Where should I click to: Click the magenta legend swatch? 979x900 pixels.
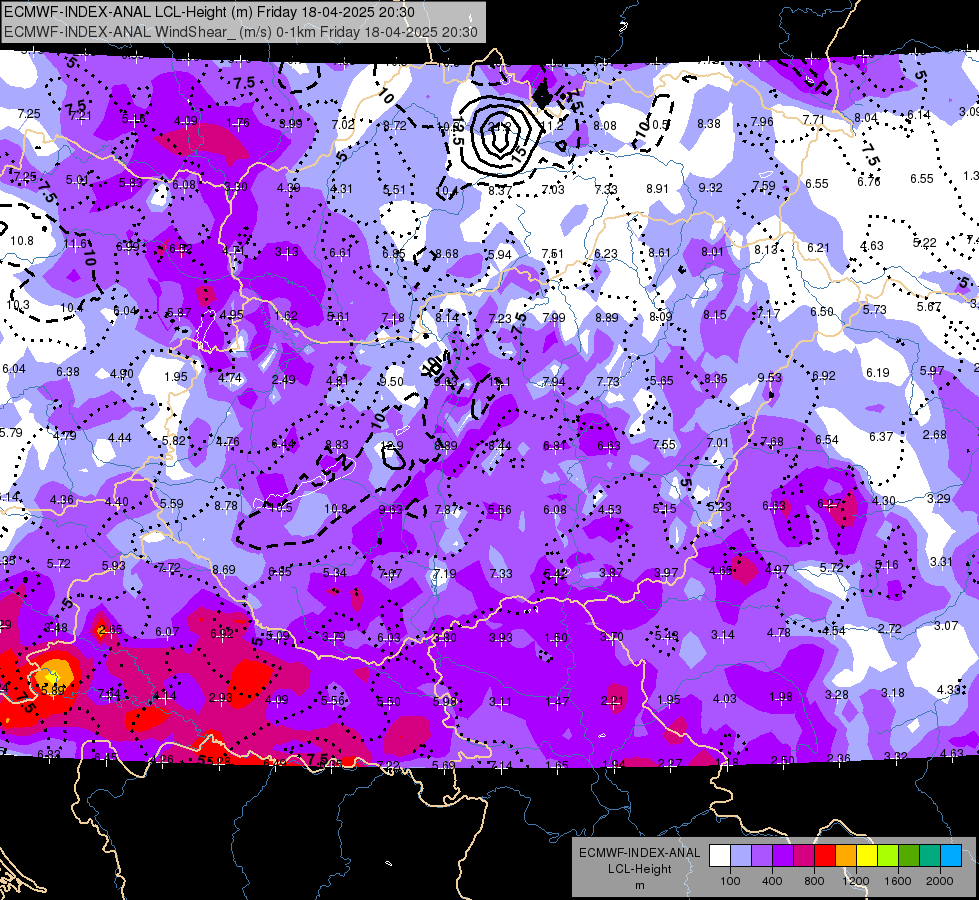804,855
